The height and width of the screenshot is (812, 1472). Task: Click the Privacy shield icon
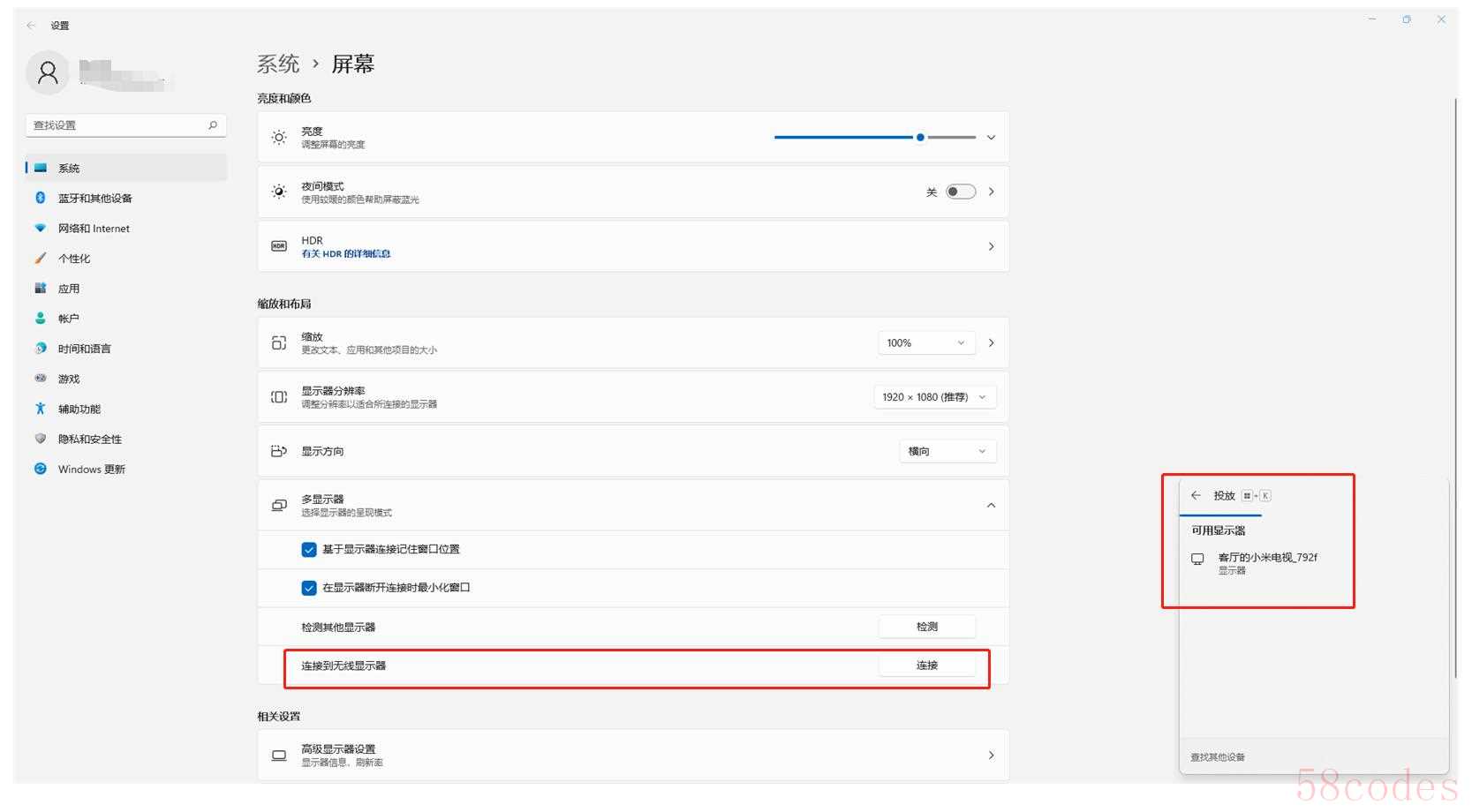(x=41, y=439)
